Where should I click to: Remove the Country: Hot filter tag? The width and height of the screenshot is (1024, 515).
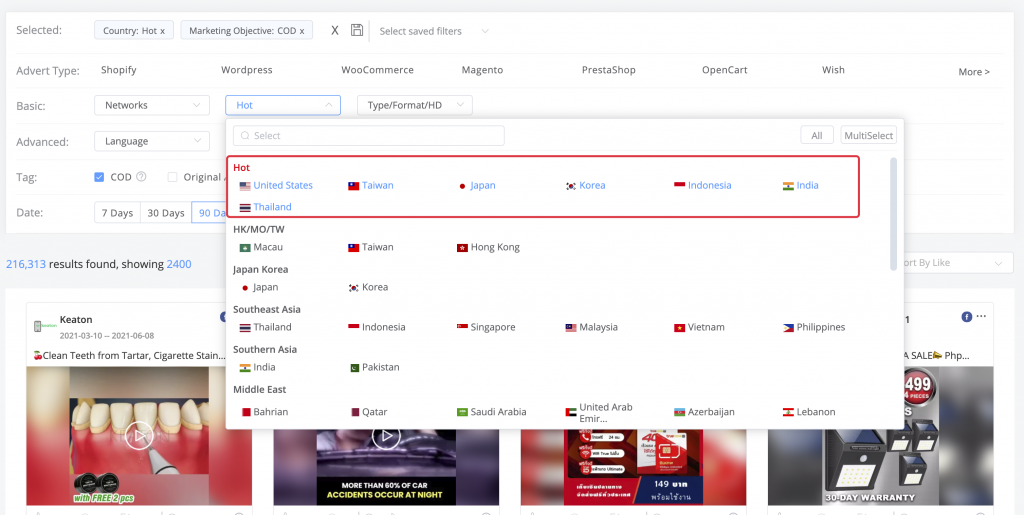pyautogui.click(x=162, y=31)
